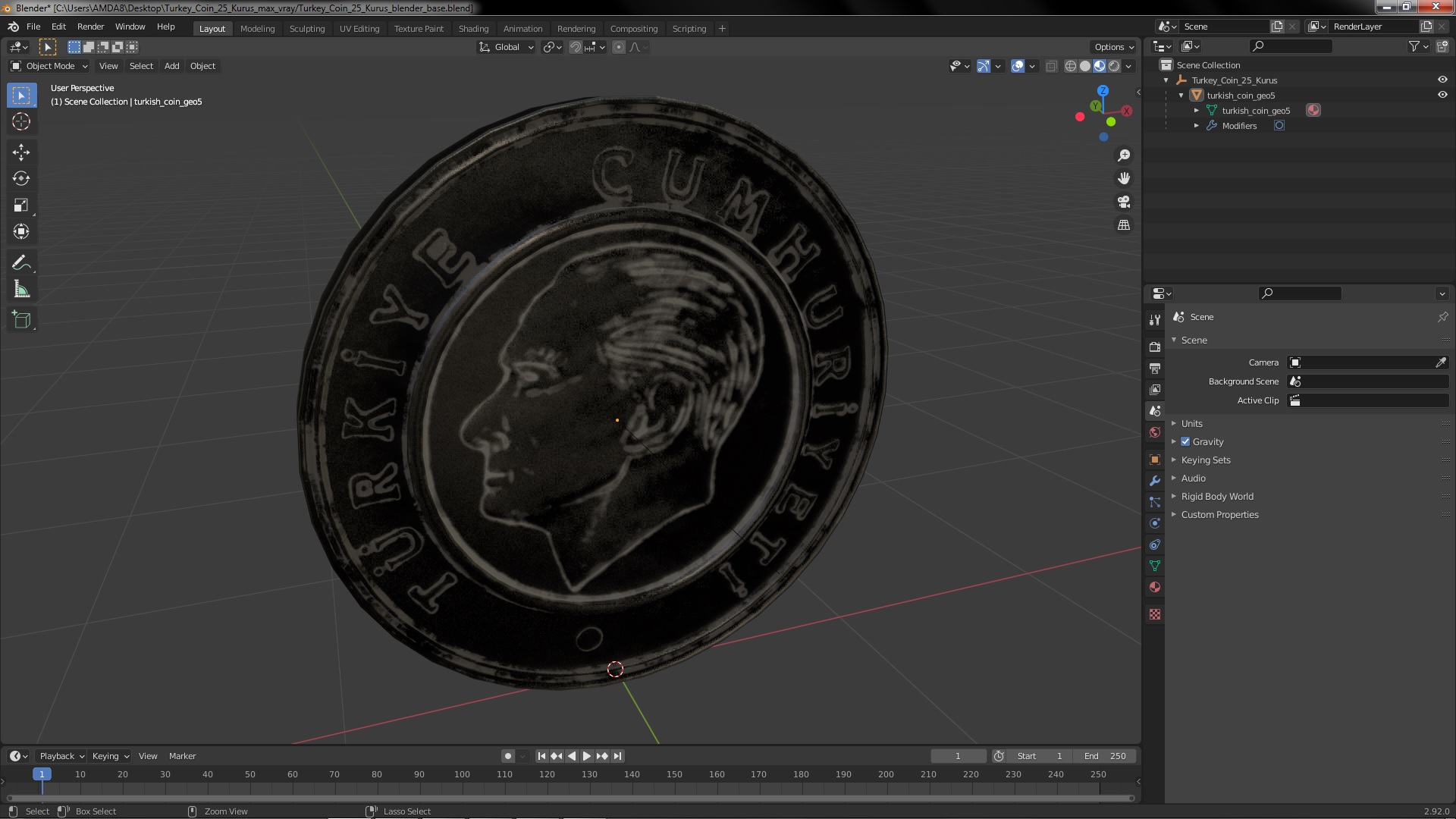Select the Rotate tool
This screenshot has height=819, width=1456.
(21, 179)
